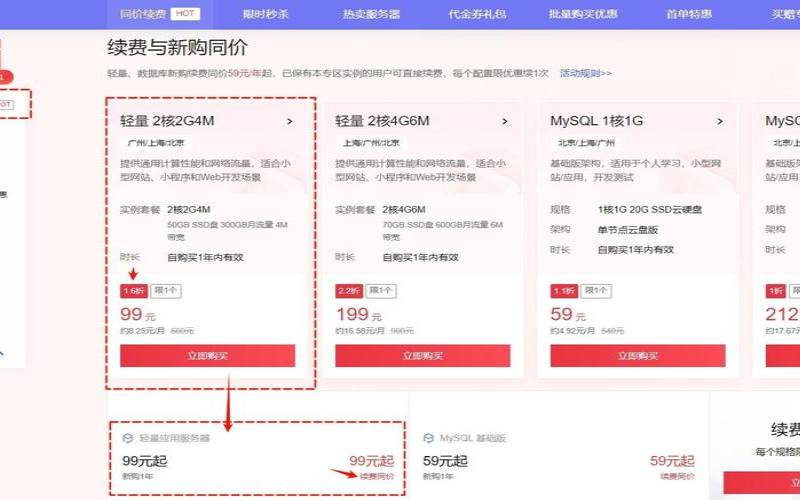Click the cube icon beside MySQL 基础版
Screen dimensions: 800x500
pyautogui.click(x=429, y=438)
